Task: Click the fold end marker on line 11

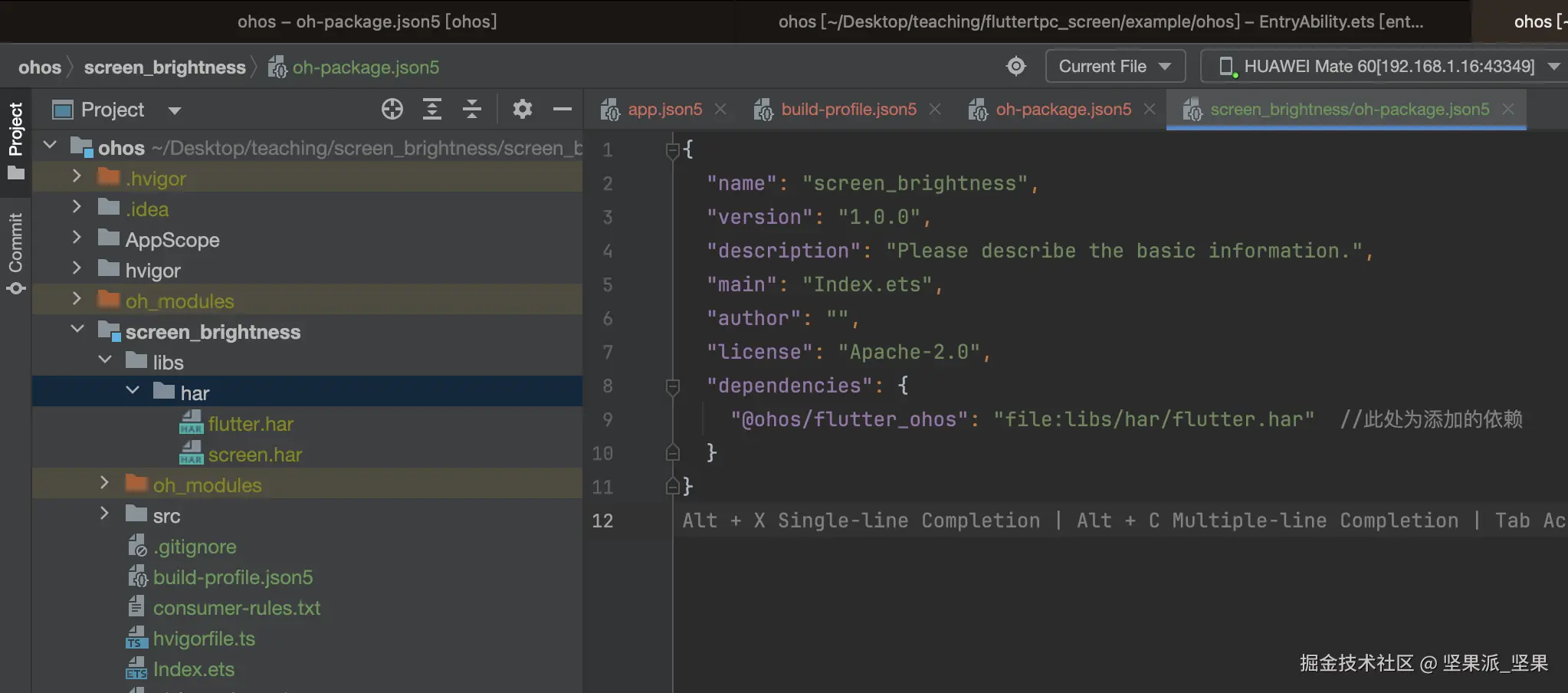Action: tap(672, 486)
